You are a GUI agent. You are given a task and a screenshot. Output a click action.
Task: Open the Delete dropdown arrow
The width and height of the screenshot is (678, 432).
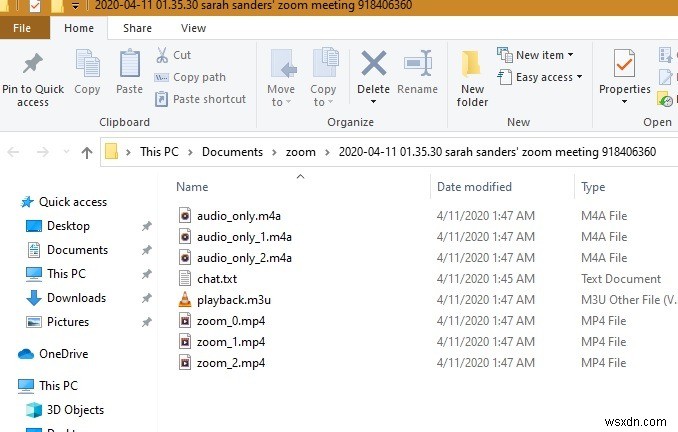pyautogui.click(x=373, y=102)
